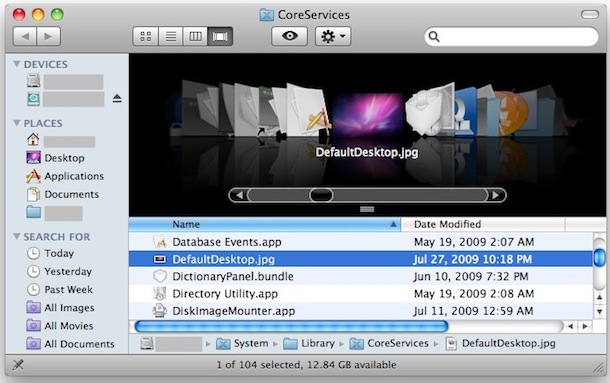Screen dimensions: 610x383
Task: Switch to icon view
Action: tap(145, 37)
